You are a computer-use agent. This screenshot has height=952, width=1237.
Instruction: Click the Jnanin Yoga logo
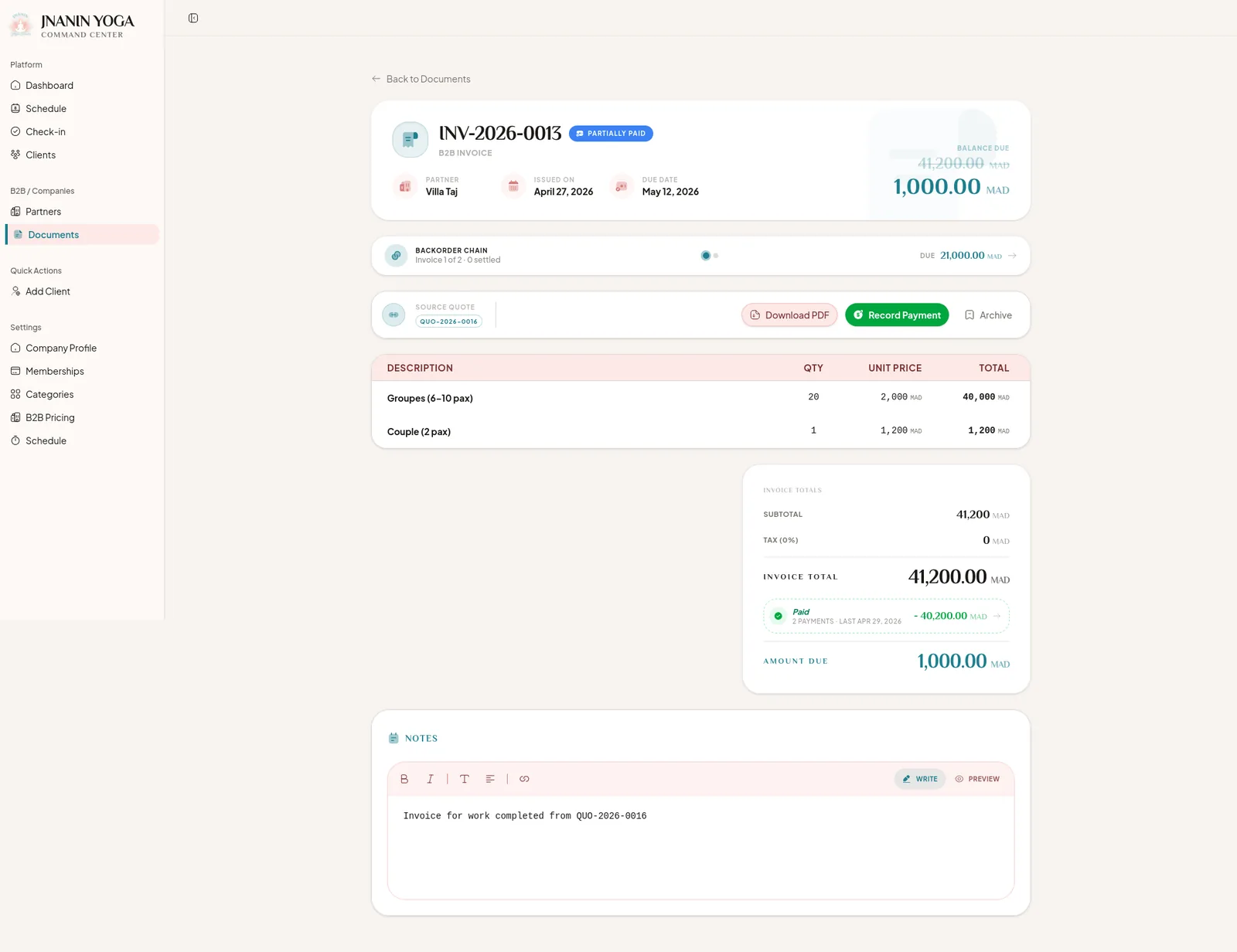tap(21, 25)
